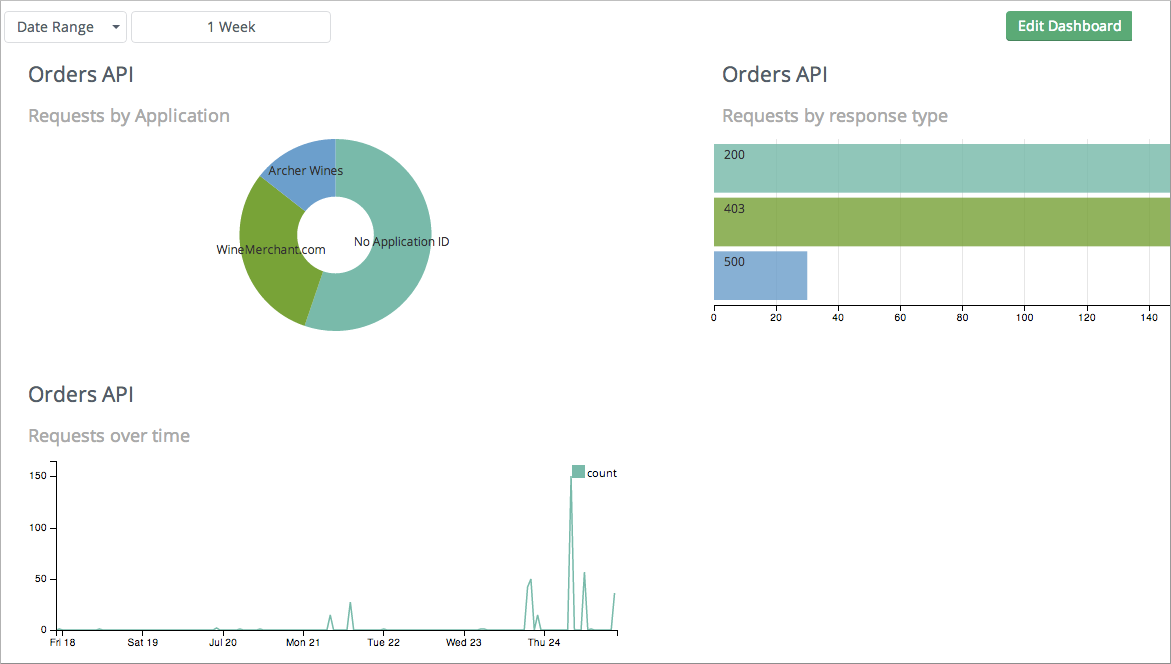The height and width of the screenshot is (664, 1171).
Task: Select the small peak near Mon 21
Action: coord(330,615)
